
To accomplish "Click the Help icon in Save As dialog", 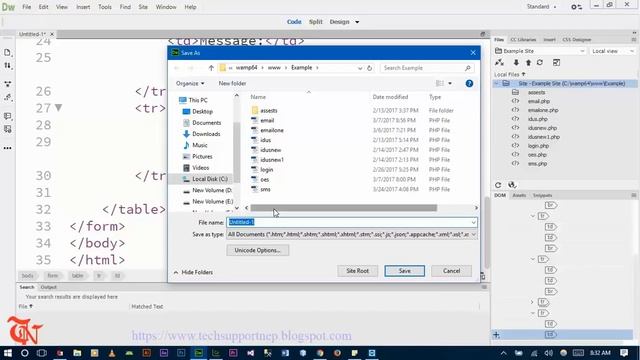I will [469, 83].
